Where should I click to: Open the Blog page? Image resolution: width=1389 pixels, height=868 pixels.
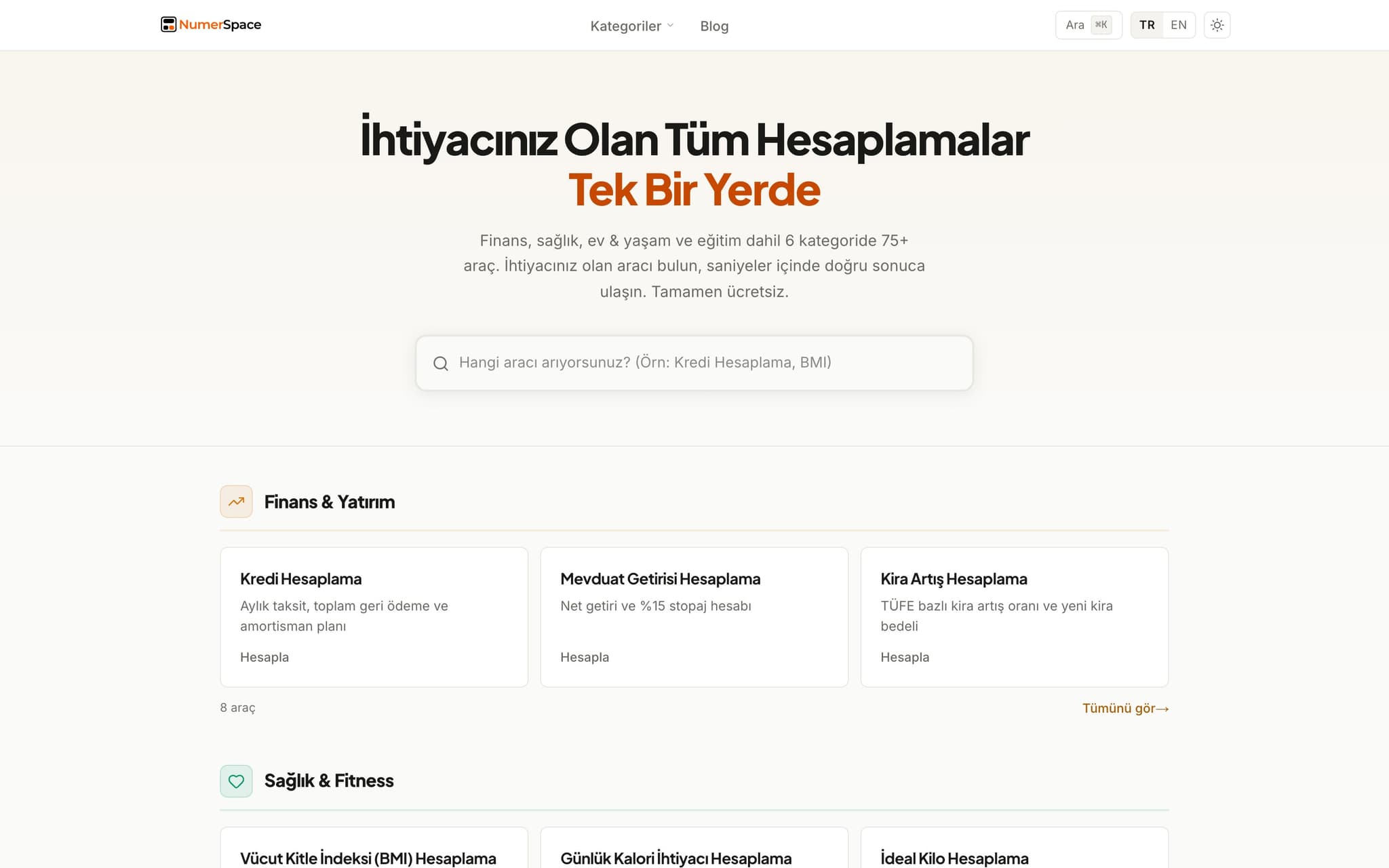[x=714, y=26]
